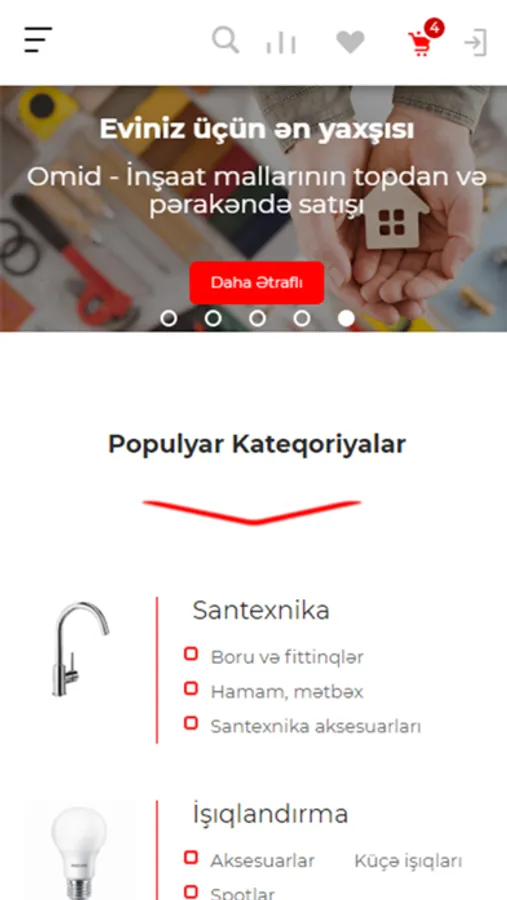Open Hamam, mətbəx subcategory
Viewport: 507px width, 900px height.
pyautogui.click(x=287, y=692)
